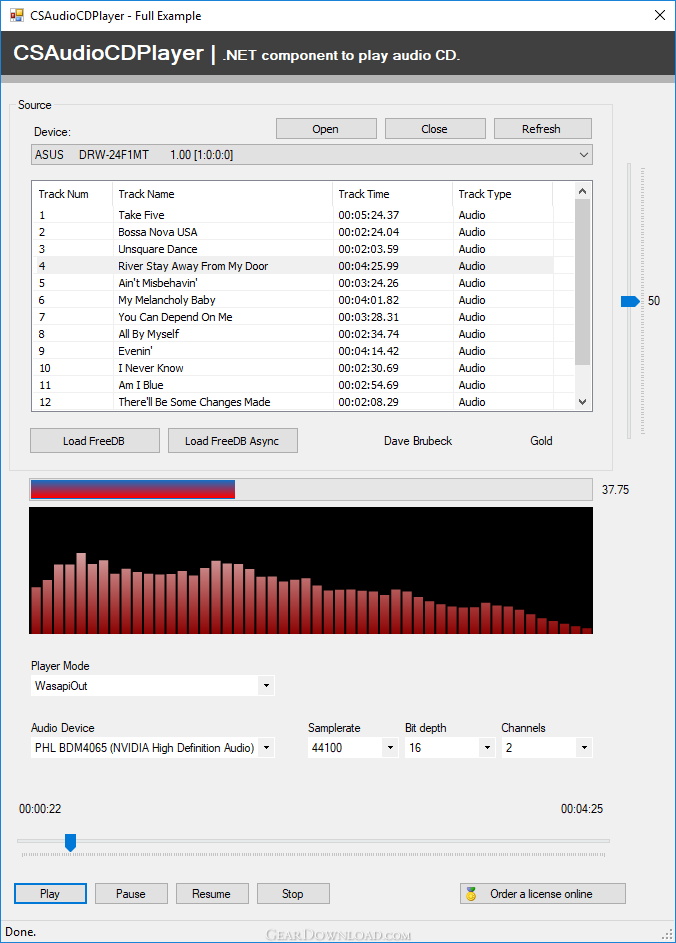Click Load FreeDB Async button

click(x=232, y=441)
